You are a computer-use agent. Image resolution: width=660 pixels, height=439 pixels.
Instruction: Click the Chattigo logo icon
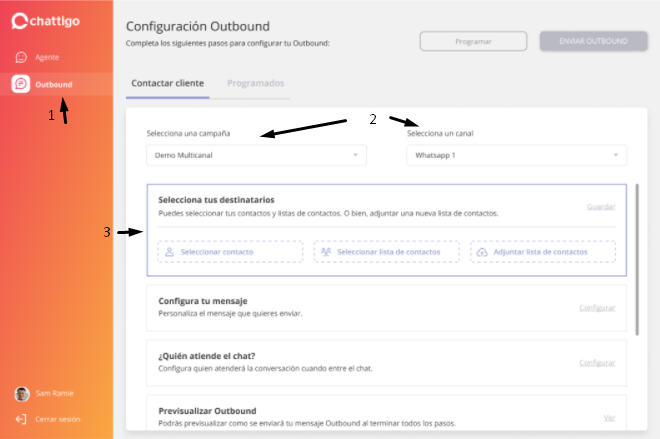[20, 20]
